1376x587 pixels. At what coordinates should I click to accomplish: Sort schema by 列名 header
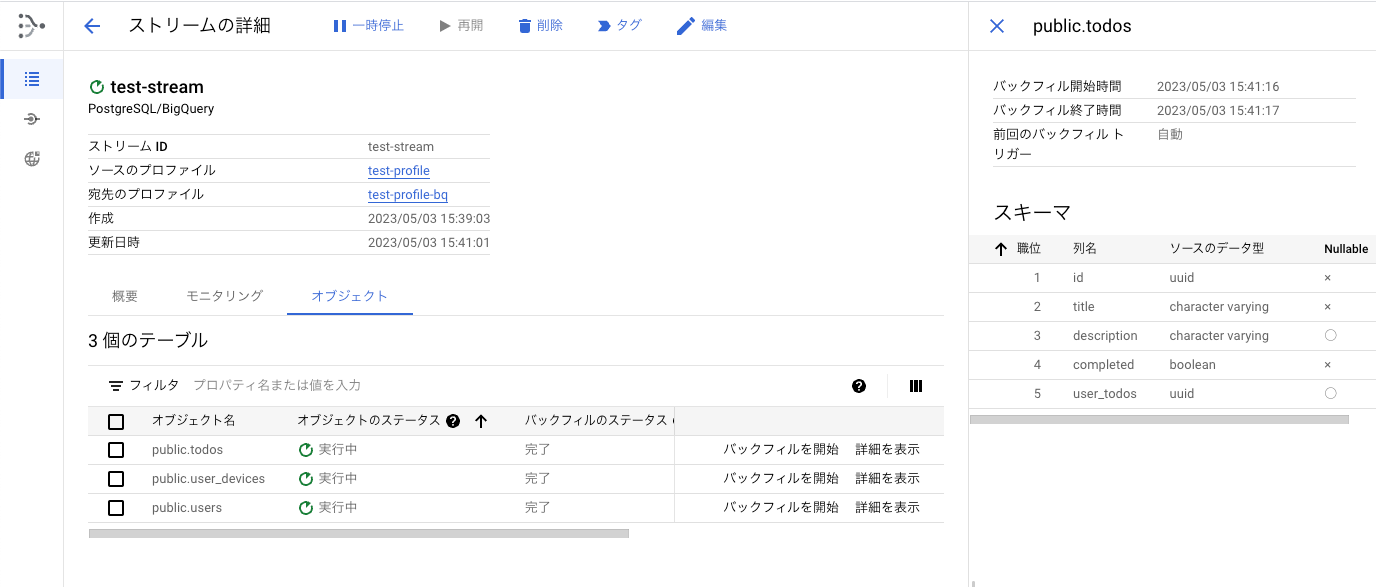tap(1085, 249)
